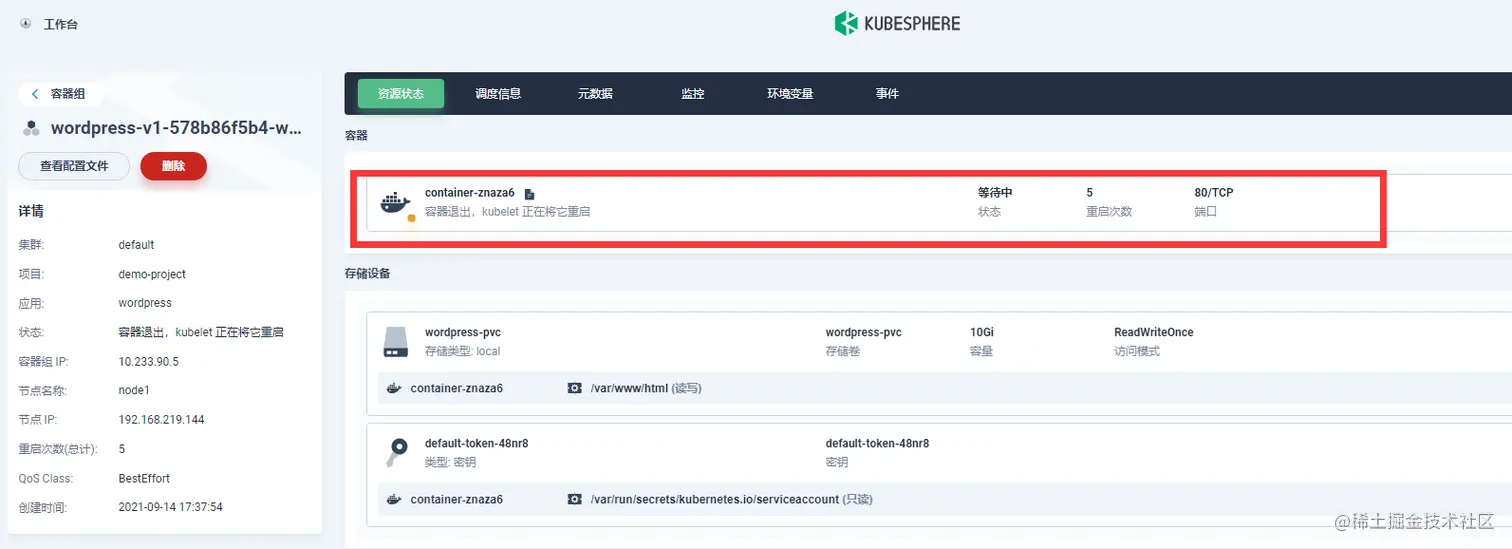Click container-znaza6 in wordpress-pvc mount row
This screenshot has height=549, width=1512.
point(457,388)
